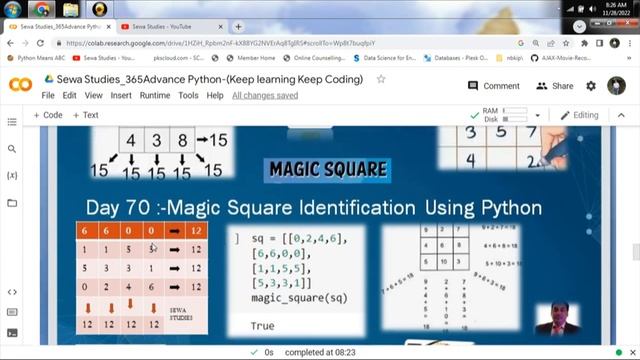Open the File menu
Screen dimensions: 640x360
click(48, 96)
